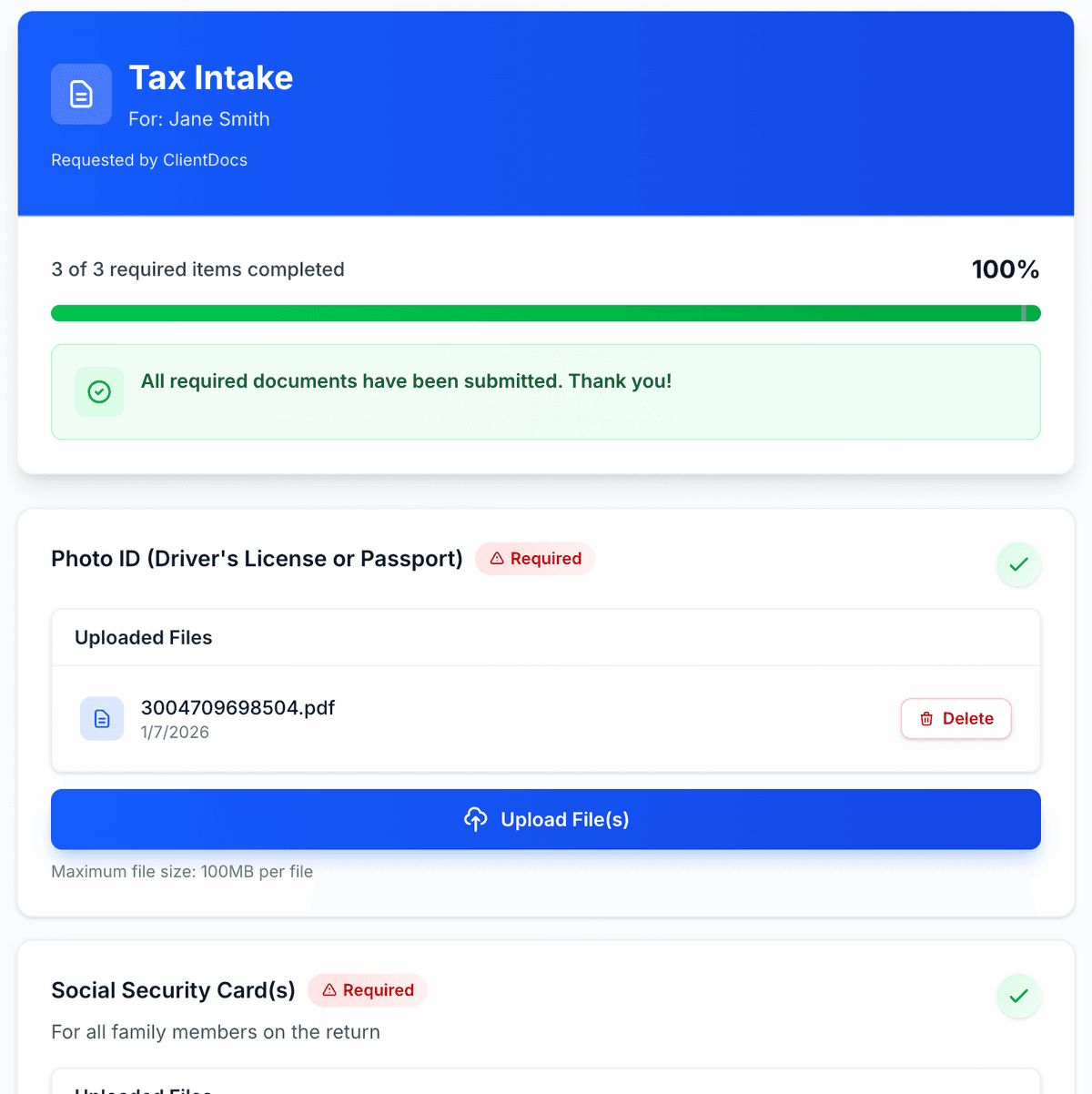Select the Required badge on Photo ID
Viewport: 1092px width, 1094px height.
(535, 558)
